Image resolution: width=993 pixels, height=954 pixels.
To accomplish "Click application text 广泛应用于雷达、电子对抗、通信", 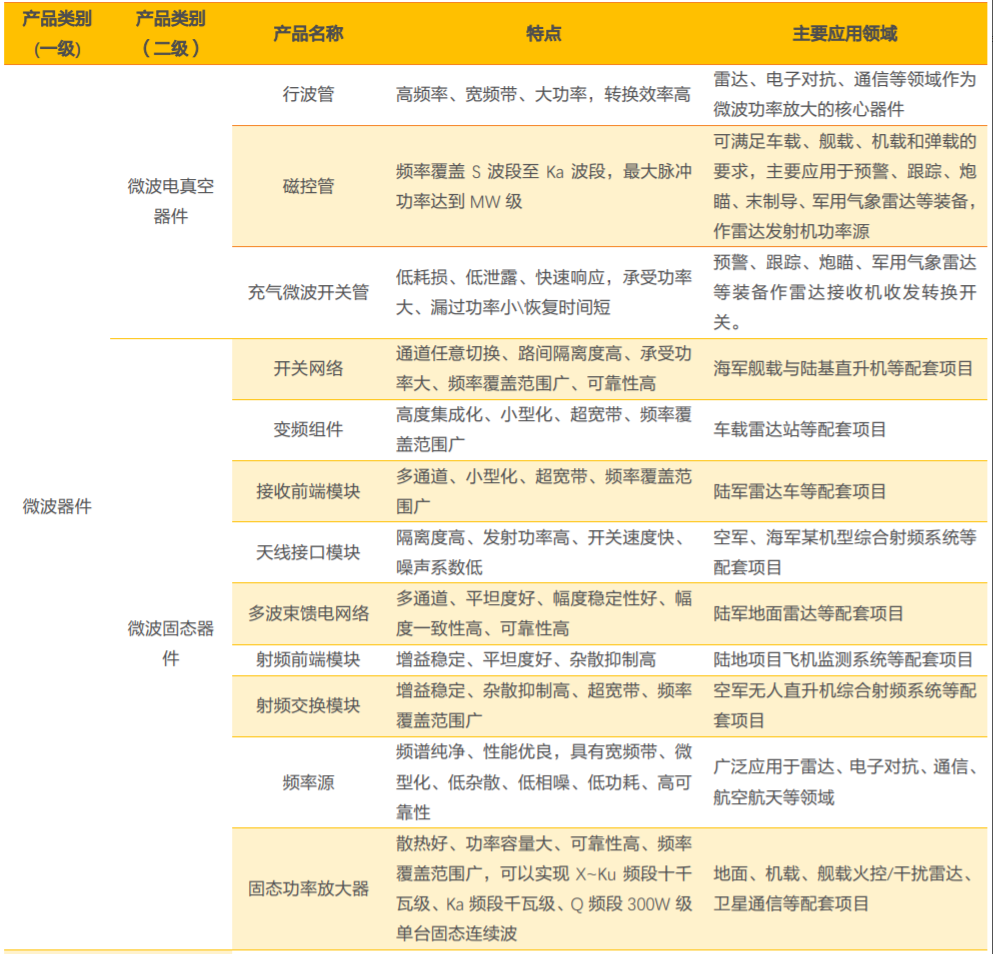I will pos(841,766).
